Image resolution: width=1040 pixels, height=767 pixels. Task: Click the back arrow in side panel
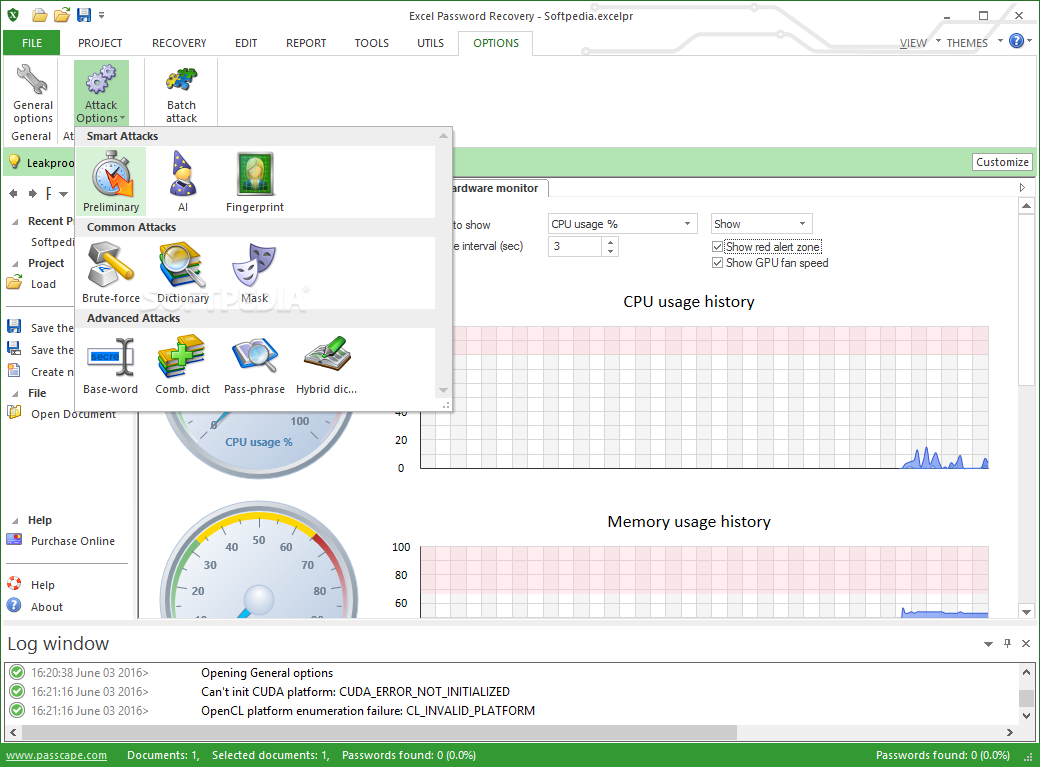(13, 194)
